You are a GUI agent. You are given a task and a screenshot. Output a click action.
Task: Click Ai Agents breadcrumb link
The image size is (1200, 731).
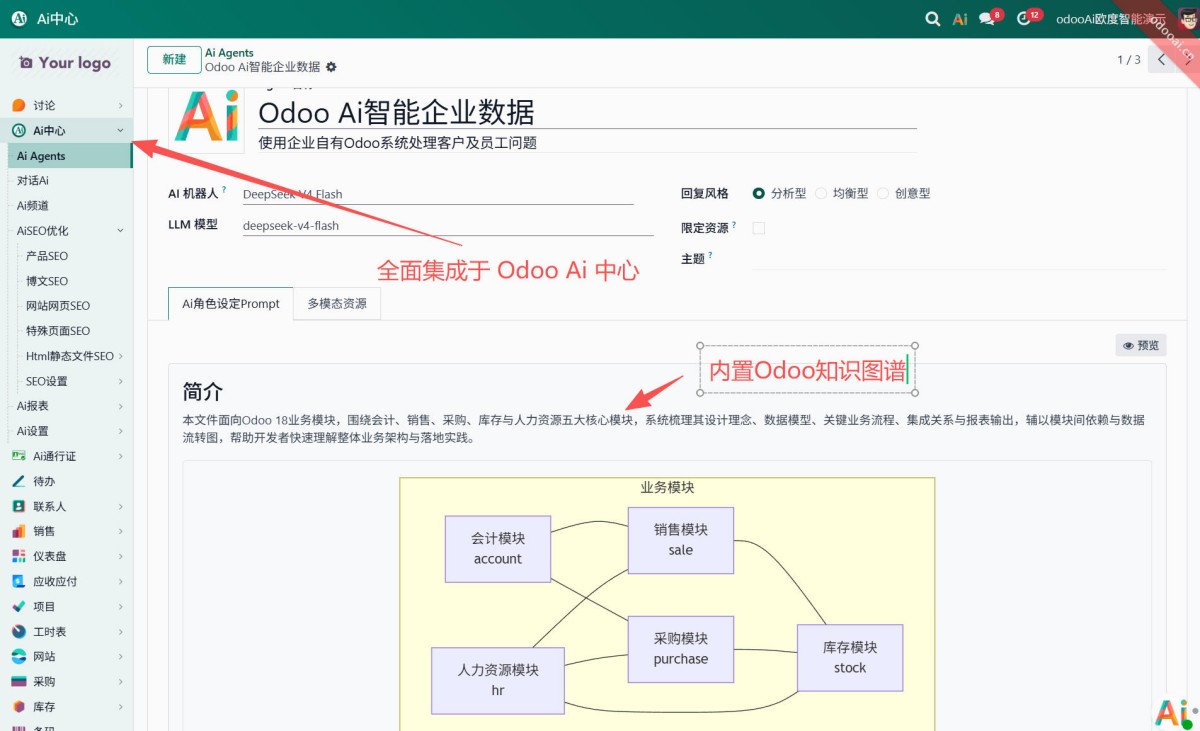[229, 53]
